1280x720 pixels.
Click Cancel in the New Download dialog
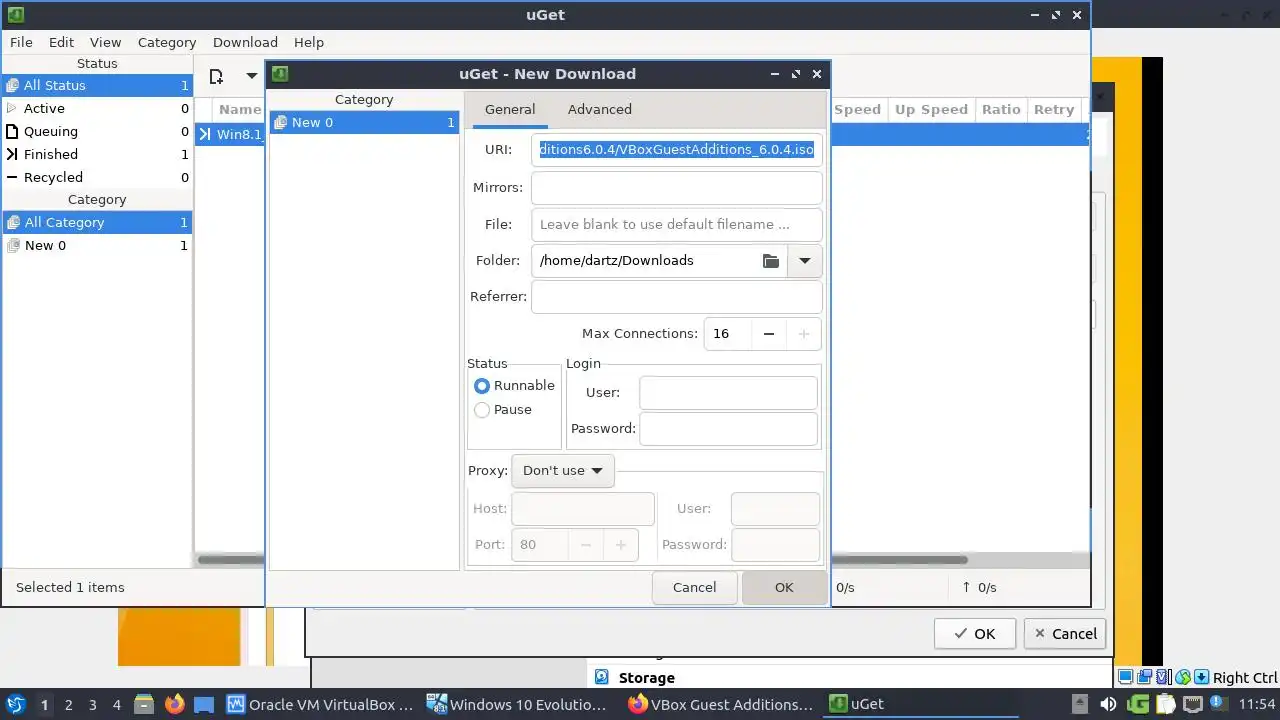pos(694,588)
